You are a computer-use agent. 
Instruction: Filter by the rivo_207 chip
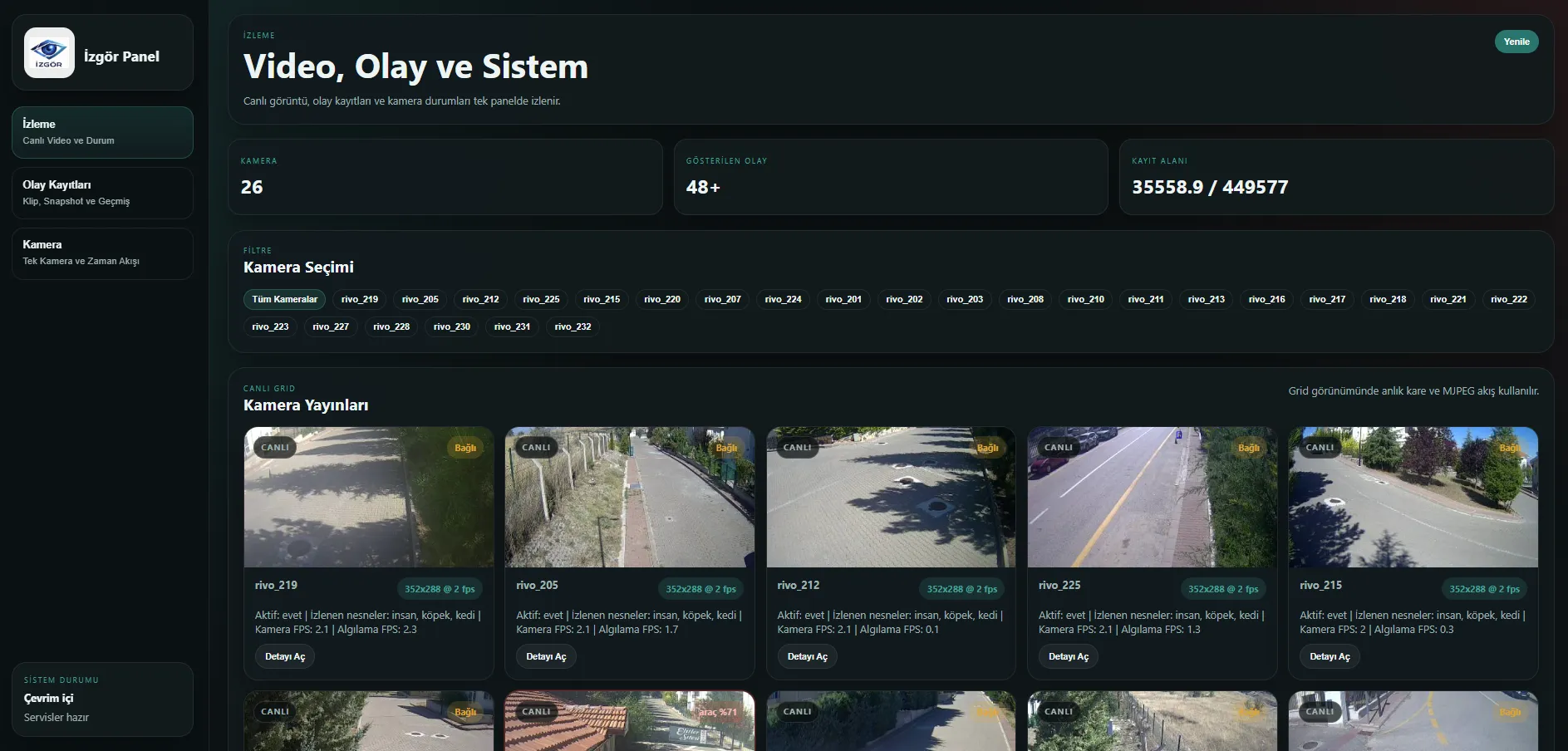[x=723, y=299]
